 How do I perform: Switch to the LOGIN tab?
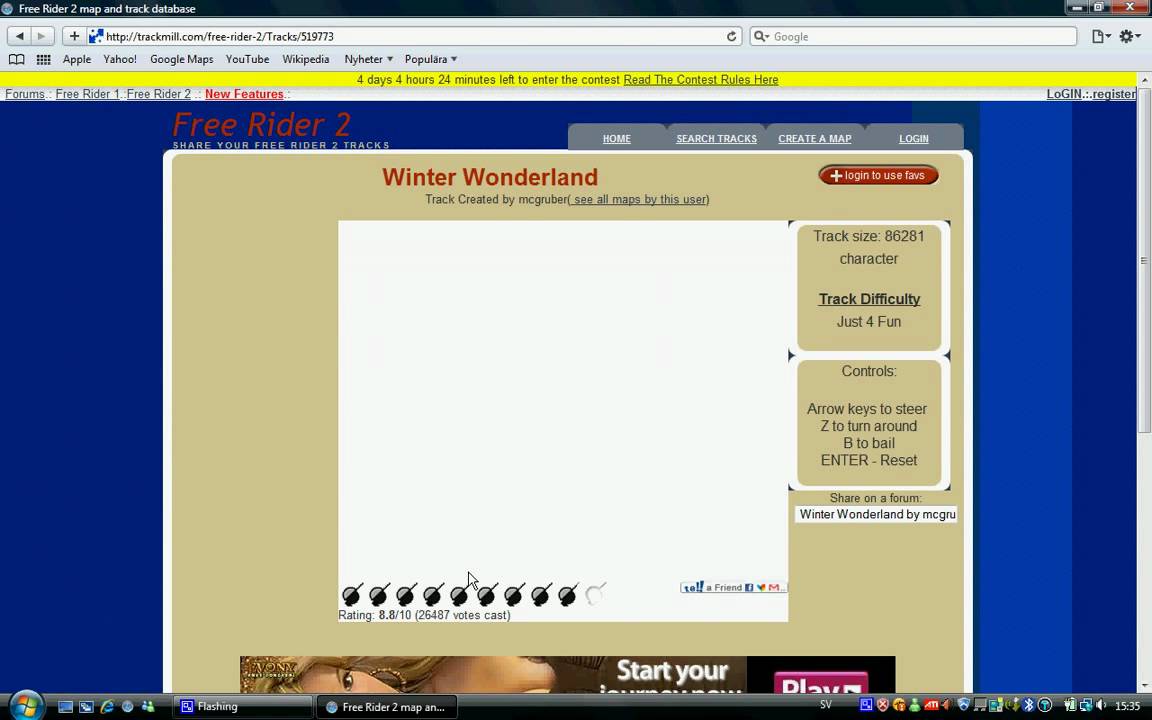tap(914, 139)
